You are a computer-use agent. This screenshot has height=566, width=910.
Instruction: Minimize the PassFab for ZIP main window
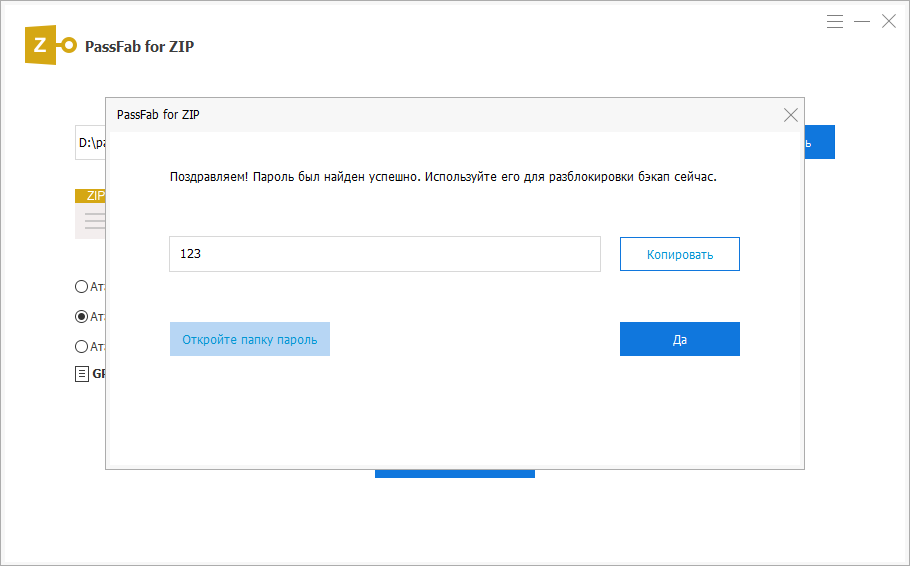coord(862,22)
